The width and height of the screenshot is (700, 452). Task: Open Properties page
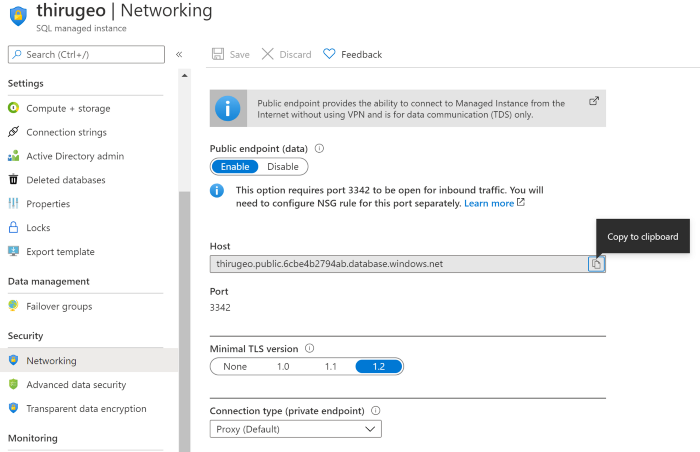point(48,204)
